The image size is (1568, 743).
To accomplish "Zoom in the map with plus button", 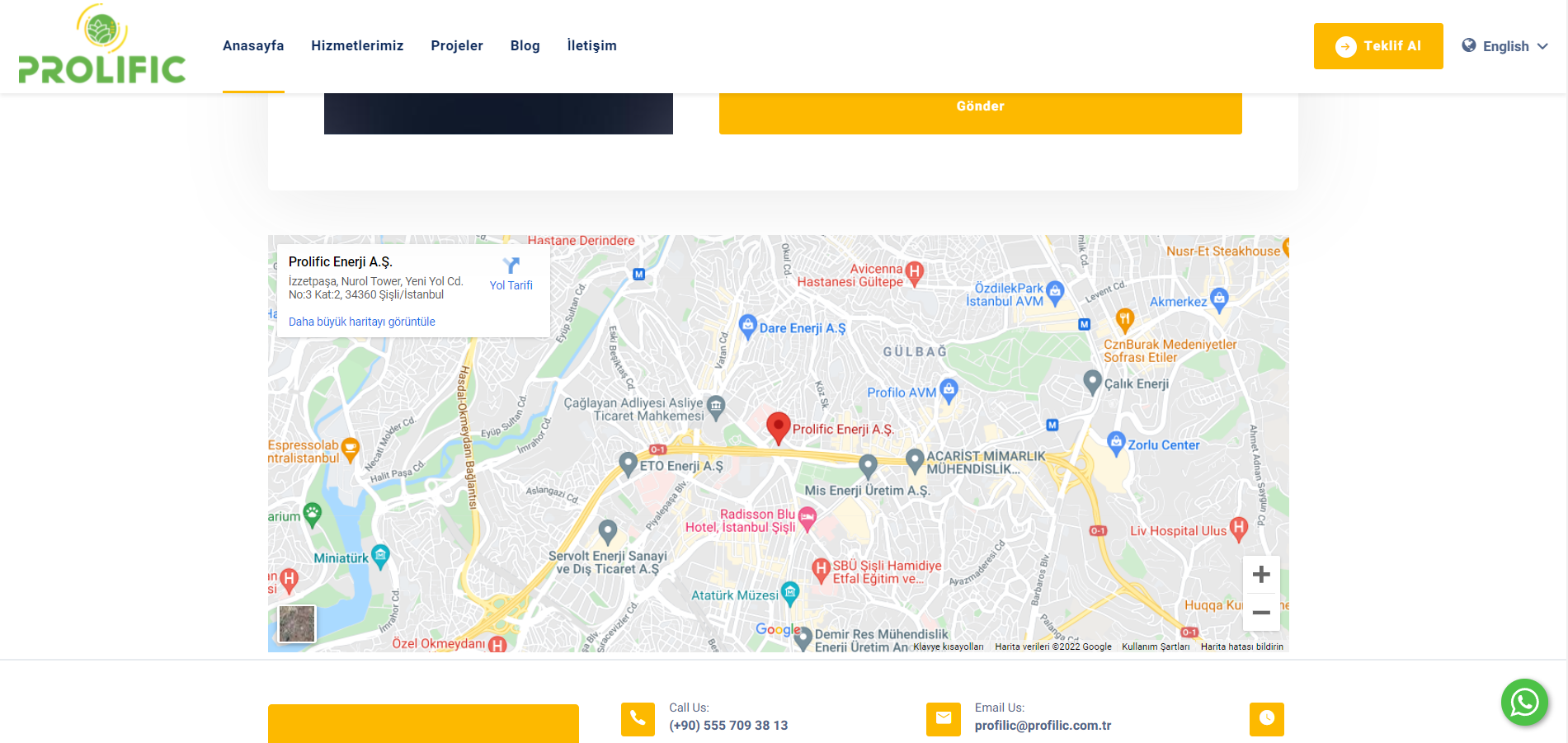I will 1261,575.
